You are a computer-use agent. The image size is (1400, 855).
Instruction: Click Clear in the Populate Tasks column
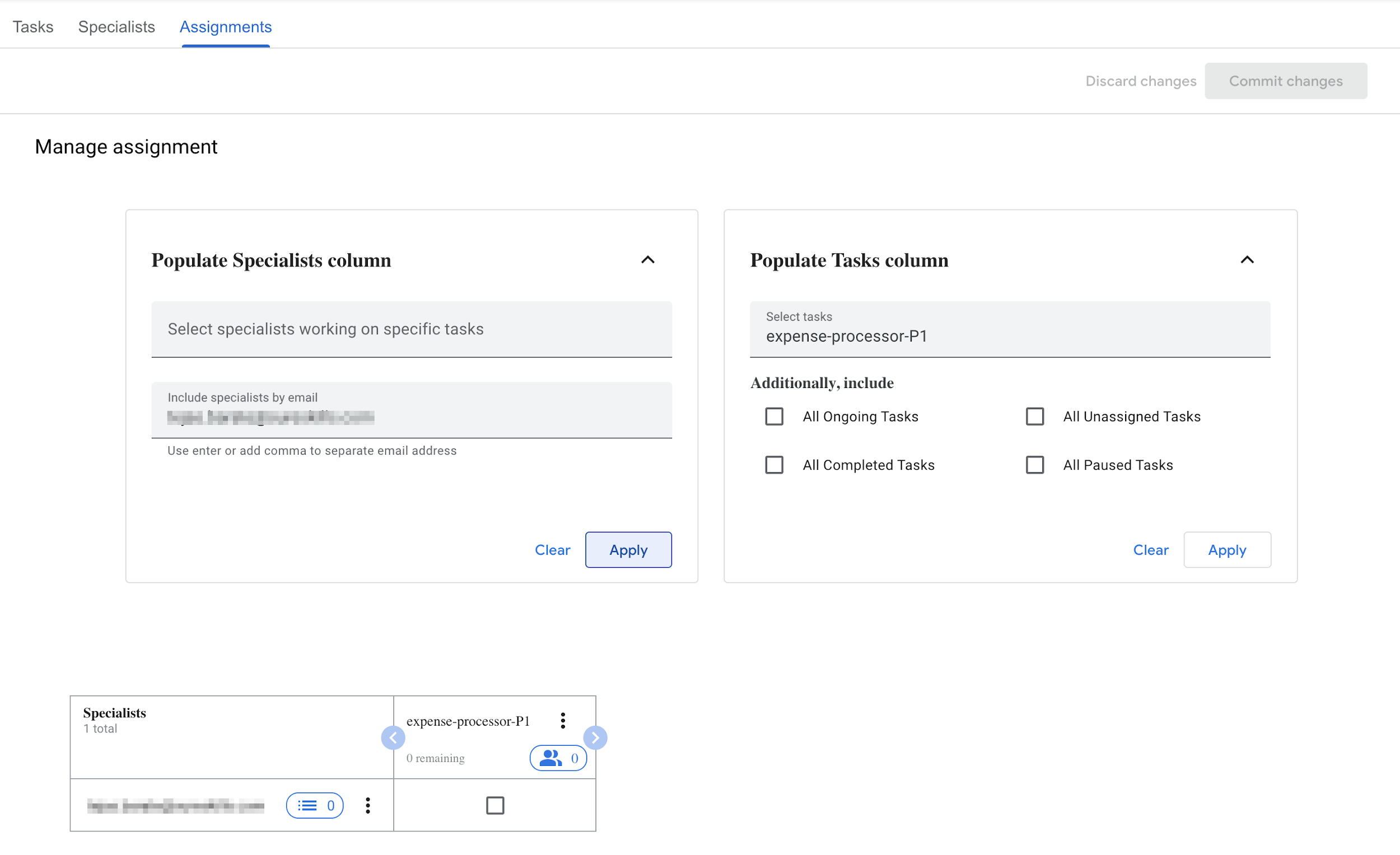click(x=1150, y=550)
